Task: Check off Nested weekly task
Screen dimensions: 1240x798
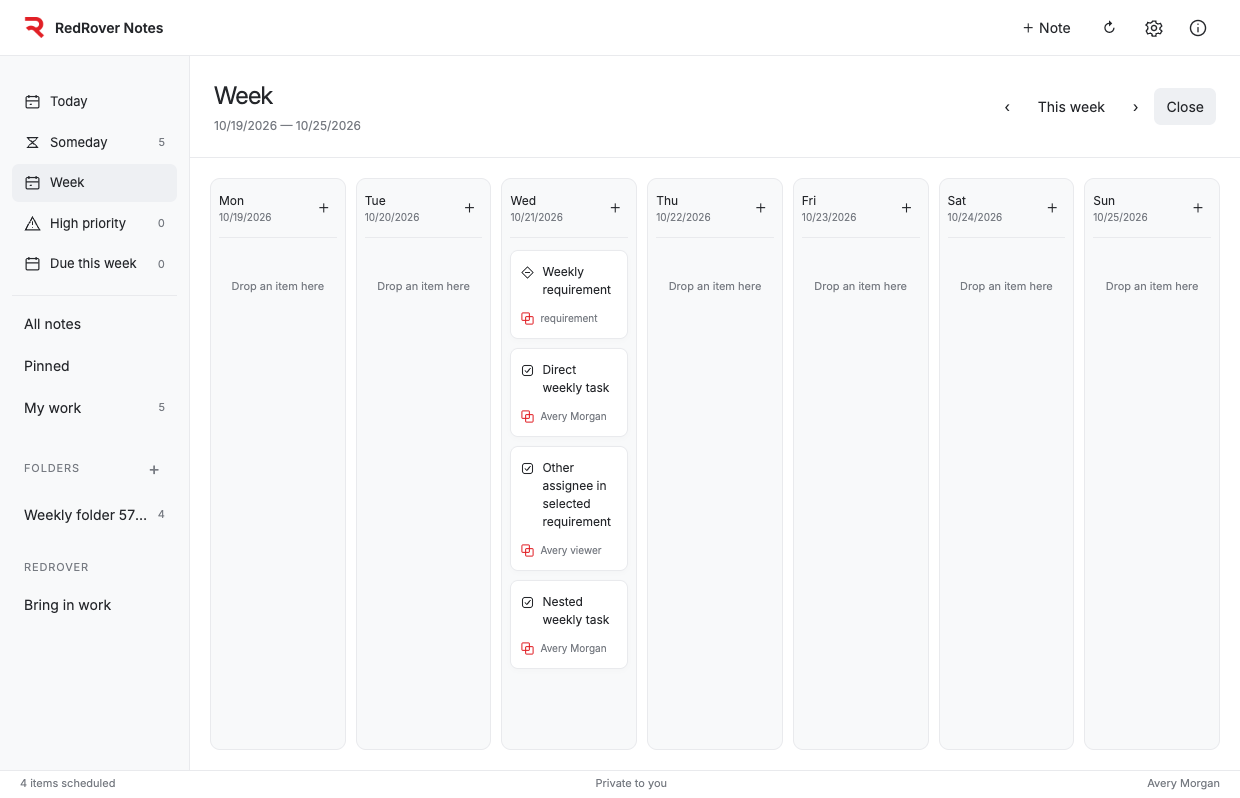Action: point(527,602)
